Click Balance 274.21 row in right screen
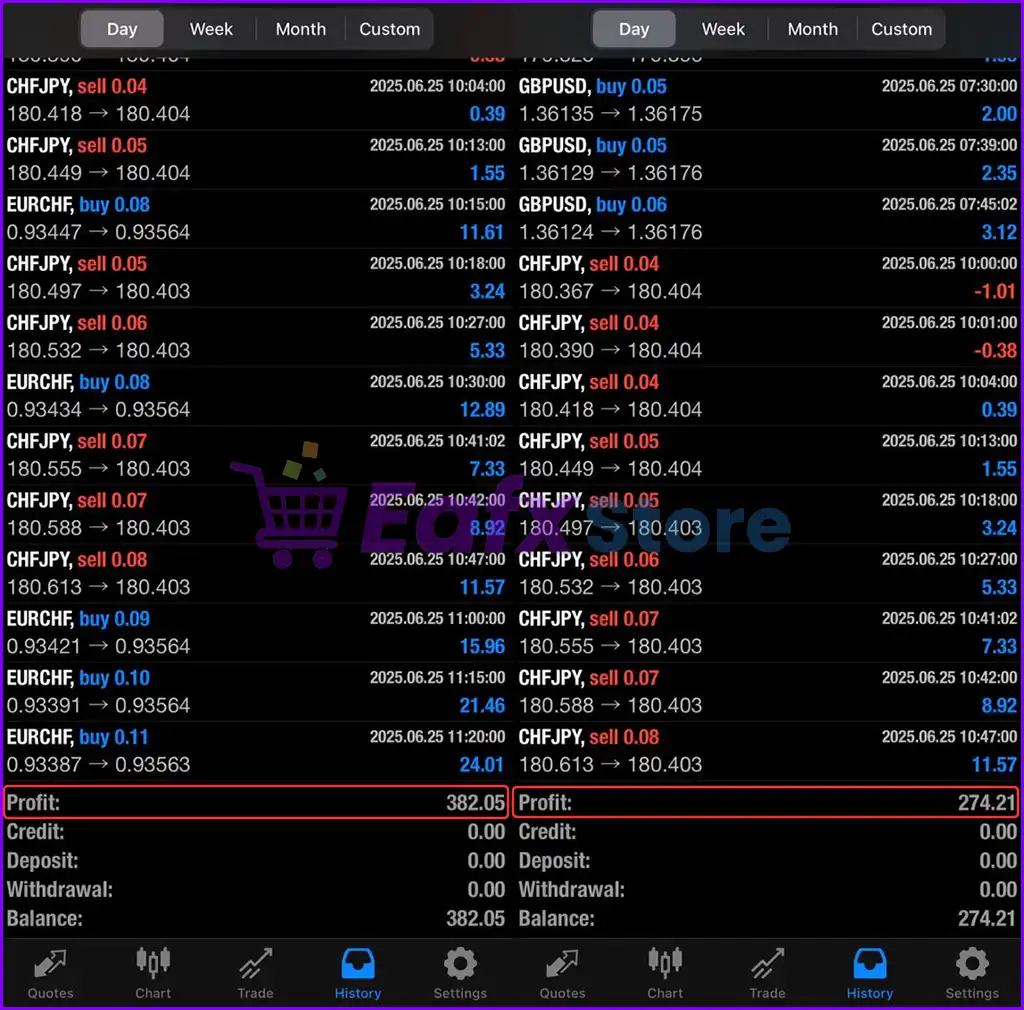 pos(768,919)
